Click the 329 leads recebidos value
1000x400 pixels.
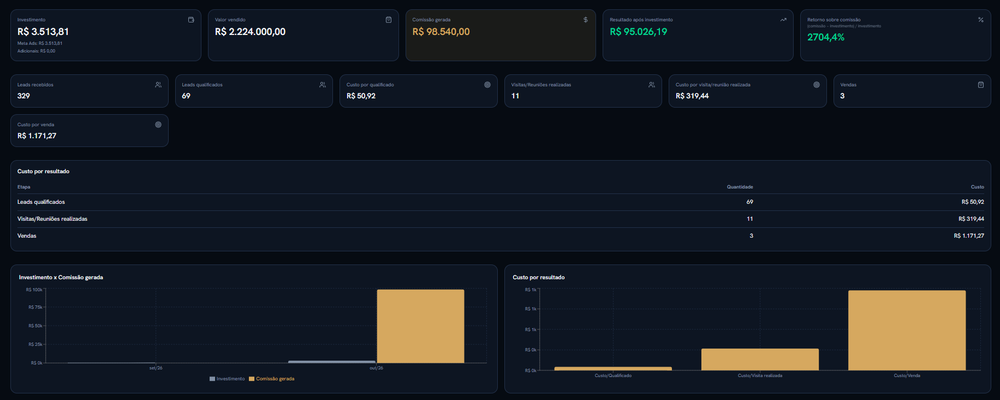coord(24,96)
